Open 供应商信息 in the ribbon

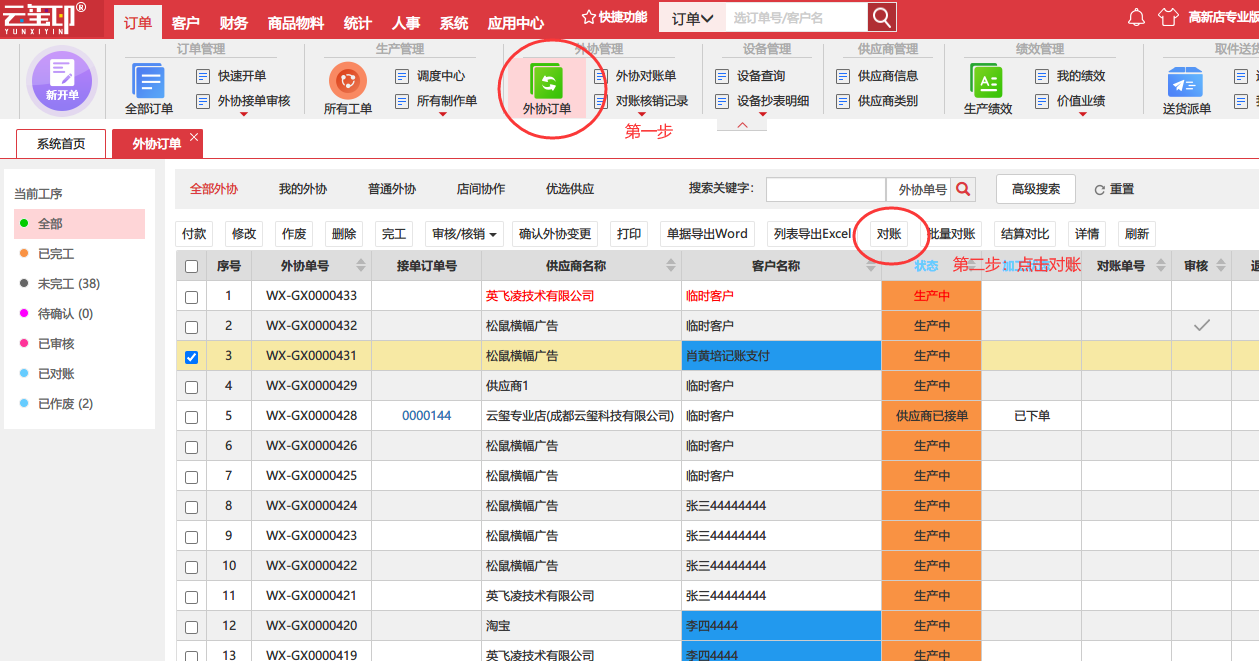pyautogui.click(x=877, y=76)
